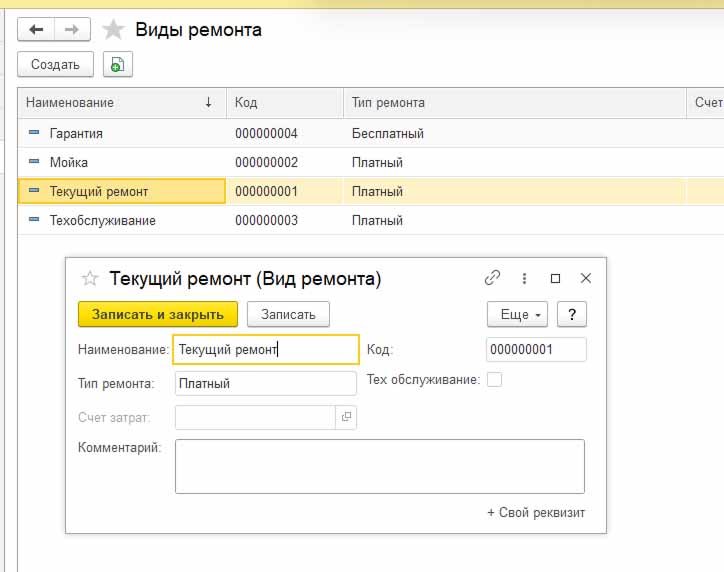The height and width of the screenshot is (572, 724).
Task: Click the forward navigation arrow
Action: 71,30
